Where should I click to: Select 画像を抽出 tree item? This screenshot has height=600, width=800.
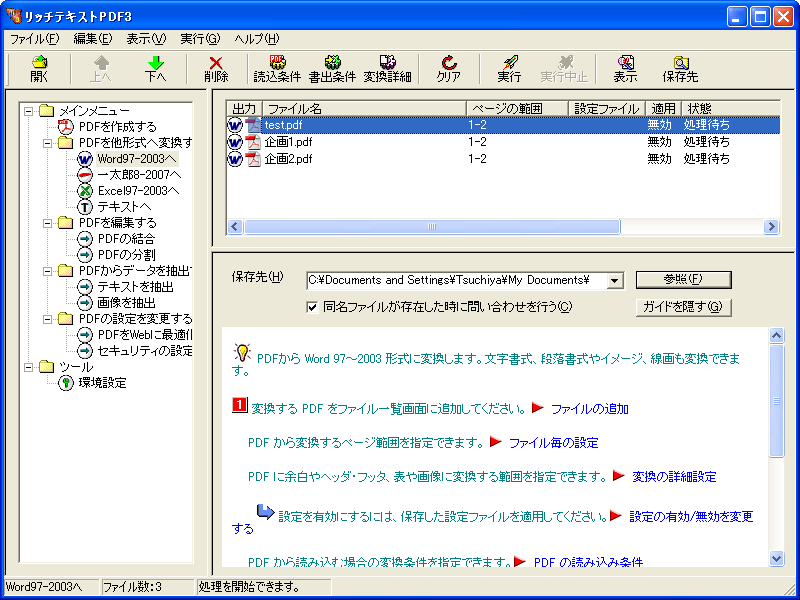(x=126, y=303)
